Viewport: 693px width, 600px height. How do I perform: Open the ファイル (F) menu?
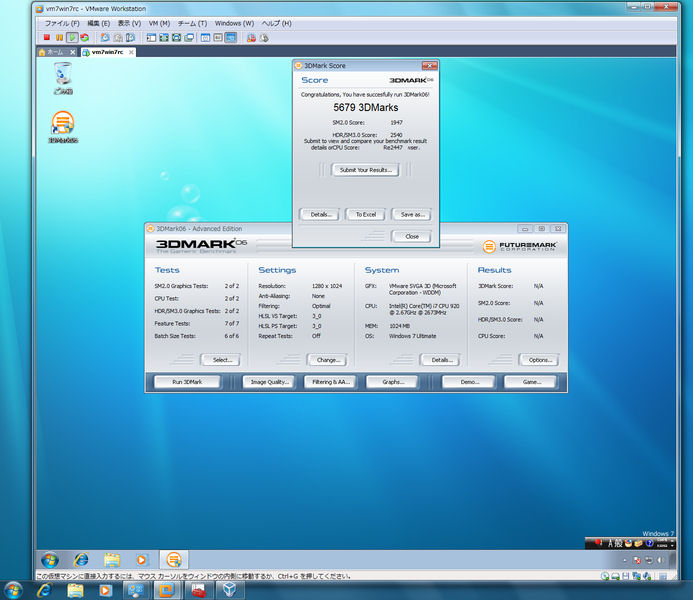[x=62, y=23]
